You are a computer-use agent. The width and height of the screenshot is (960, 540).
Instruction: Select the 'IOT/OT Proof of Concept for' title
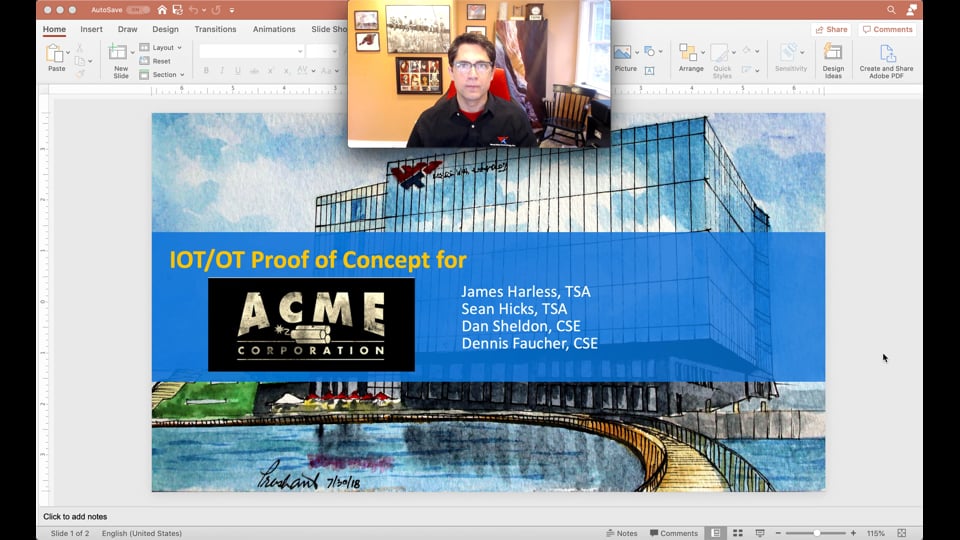tap(318, 260)
